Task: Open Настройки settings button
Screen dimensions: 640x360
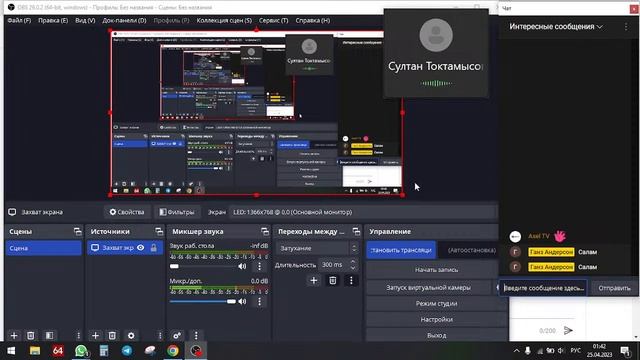Action: click(436, 320)
